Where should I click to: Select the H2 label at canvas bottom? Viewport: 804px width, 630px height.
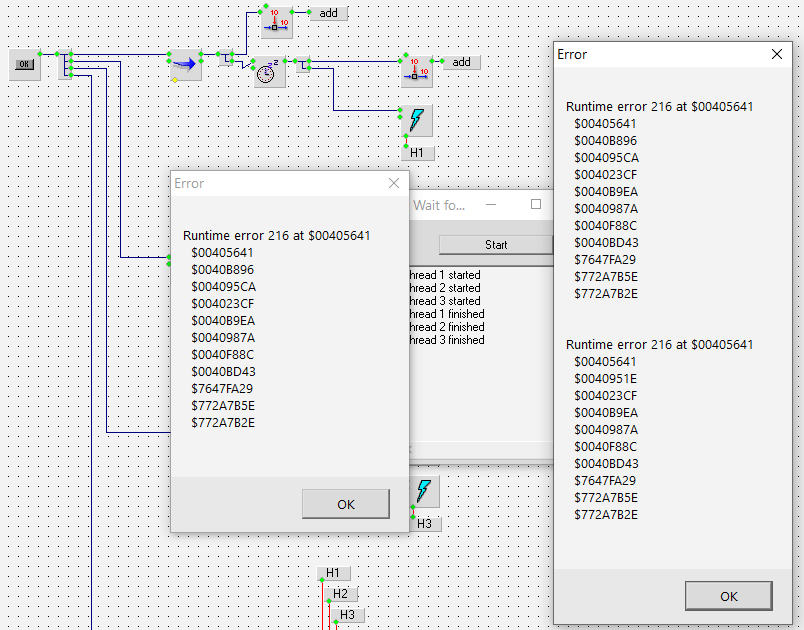click(341, 594)
